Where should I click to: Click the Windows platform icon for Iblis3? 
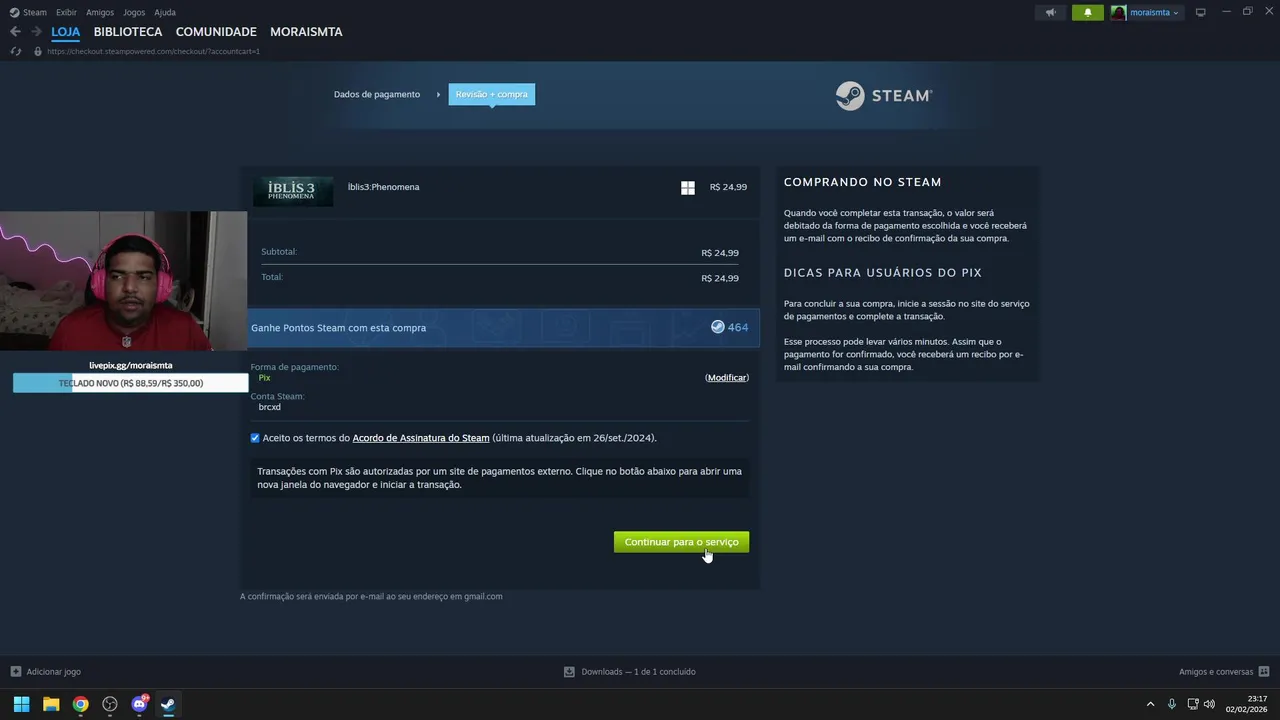(x=688, y=187)
